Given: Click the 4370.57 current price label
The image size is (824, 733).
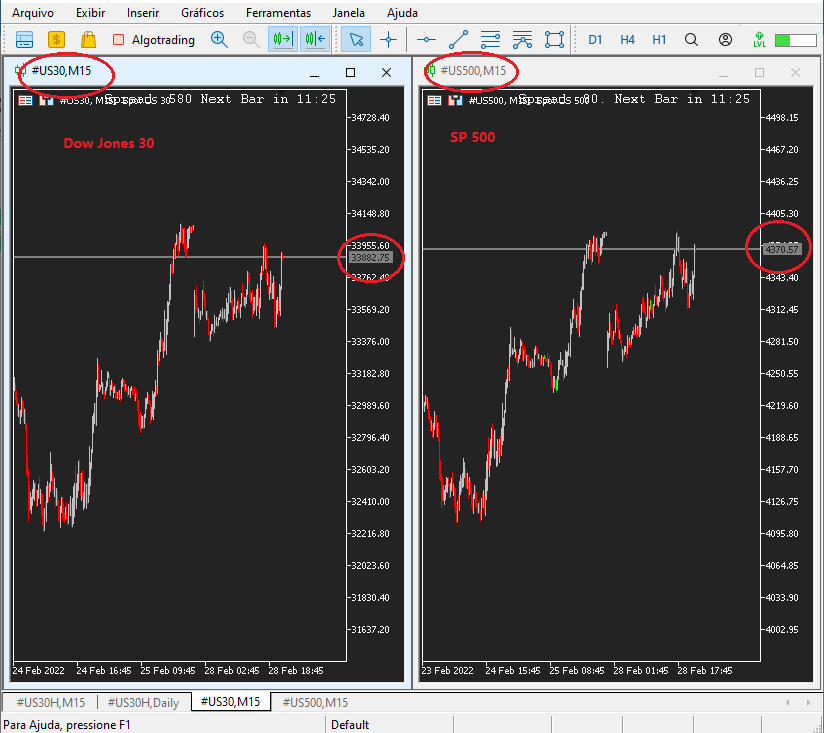Looking at the screenshot, I should click(782, 249).
